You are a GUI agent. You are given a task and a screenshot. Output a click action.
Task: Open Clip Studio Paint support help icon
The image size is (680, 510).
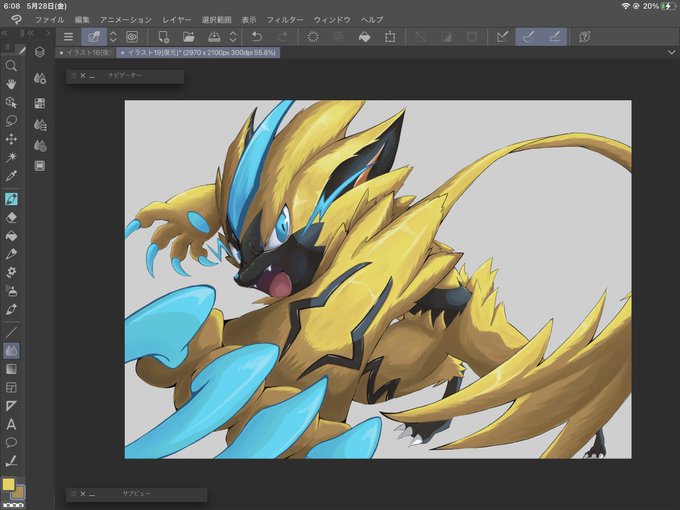(x=584, y=37)
